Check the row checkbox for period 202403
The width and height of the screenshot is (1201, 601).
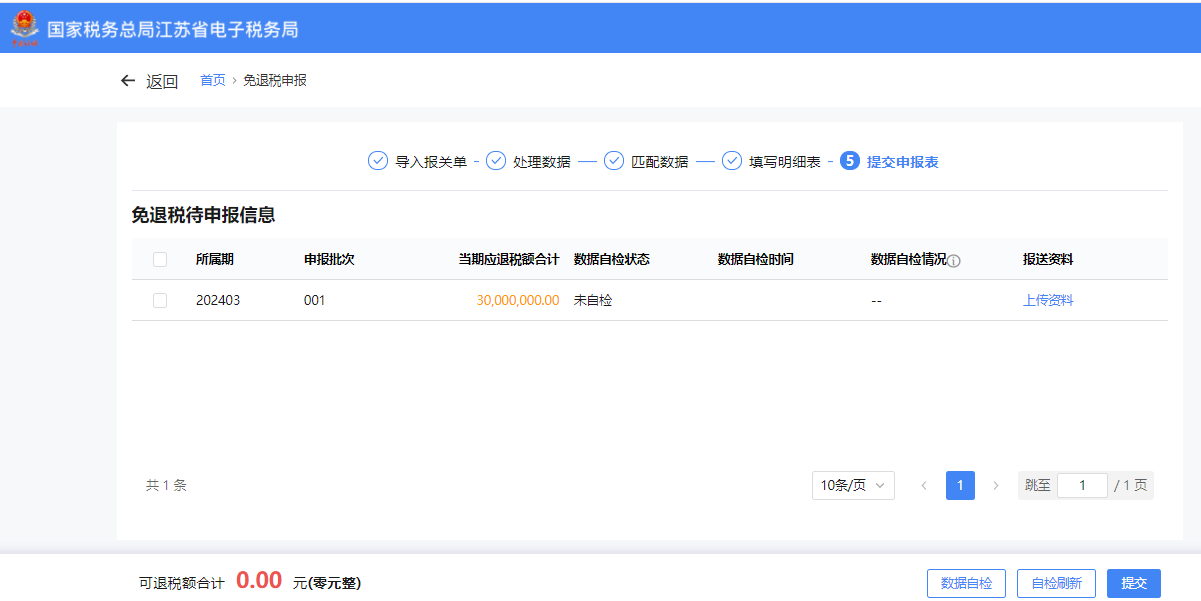tap(160, 300)
